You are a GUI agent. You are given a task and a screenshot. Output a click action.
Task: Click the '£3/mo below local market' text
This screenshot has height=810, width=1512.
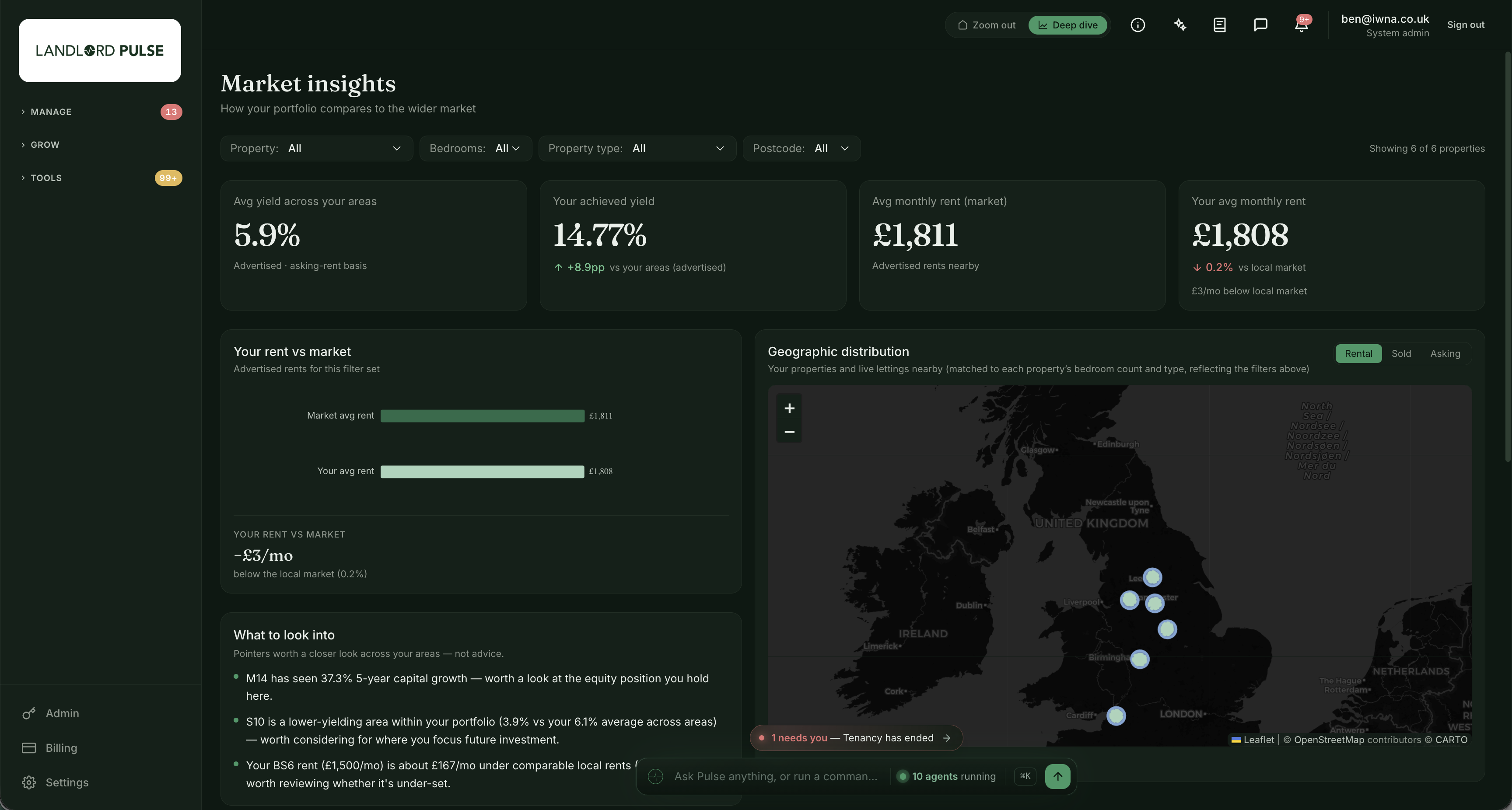pyautogui.click(x=1249, y=291)
